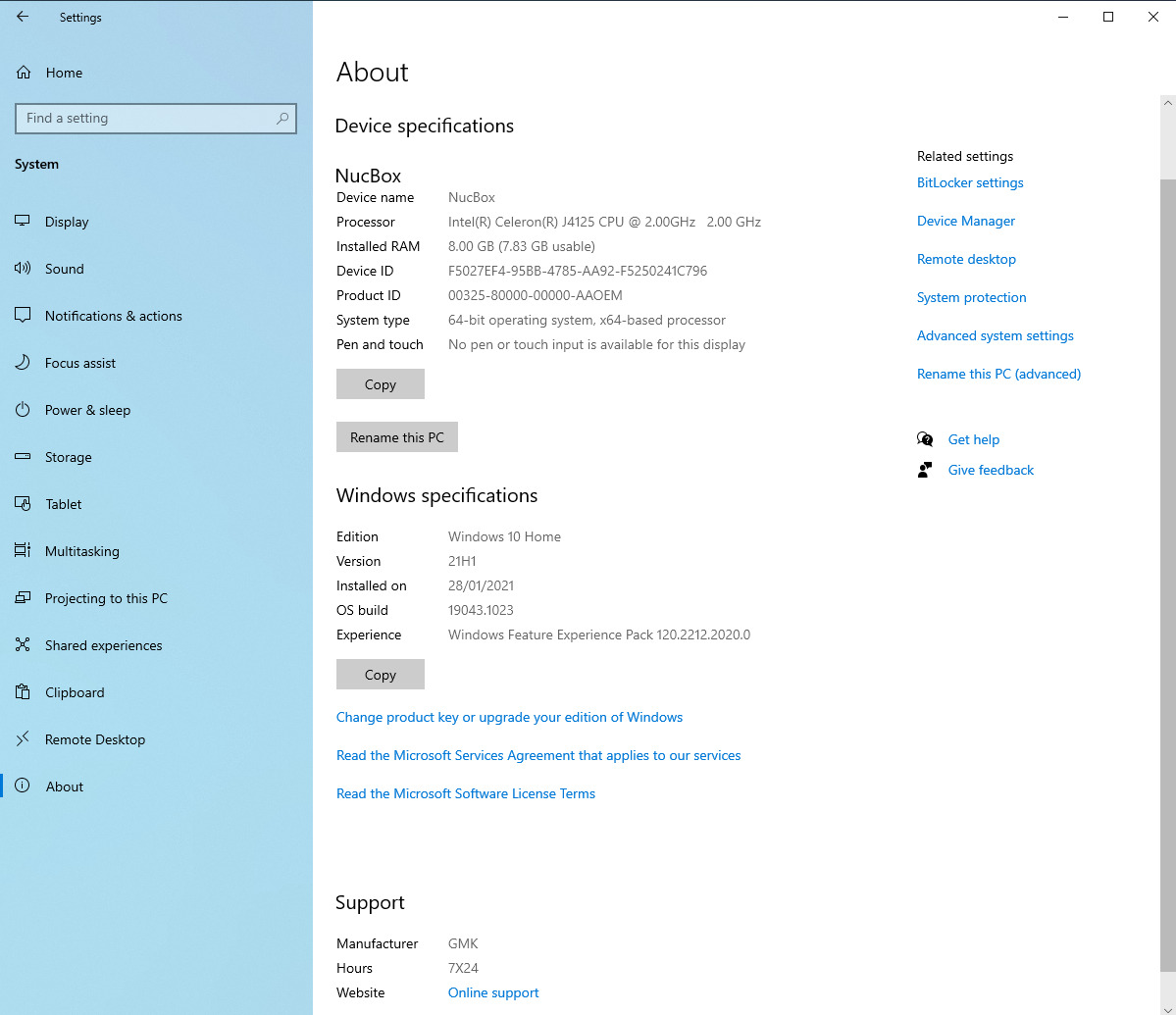This screenshot has width=1176, height=1015.
Task: Select Clipboard in the sidebar
Action: (x=156, y=692)
